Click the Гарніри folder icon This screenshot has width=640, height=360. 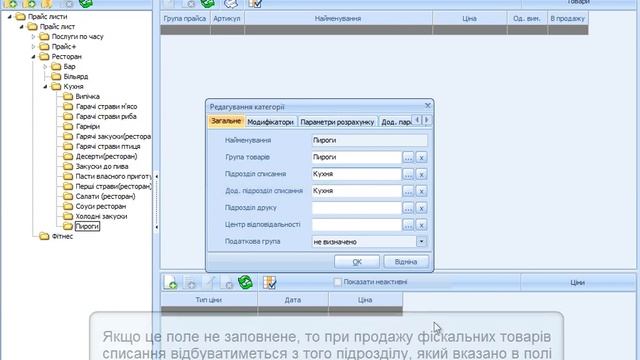(68, 127)
